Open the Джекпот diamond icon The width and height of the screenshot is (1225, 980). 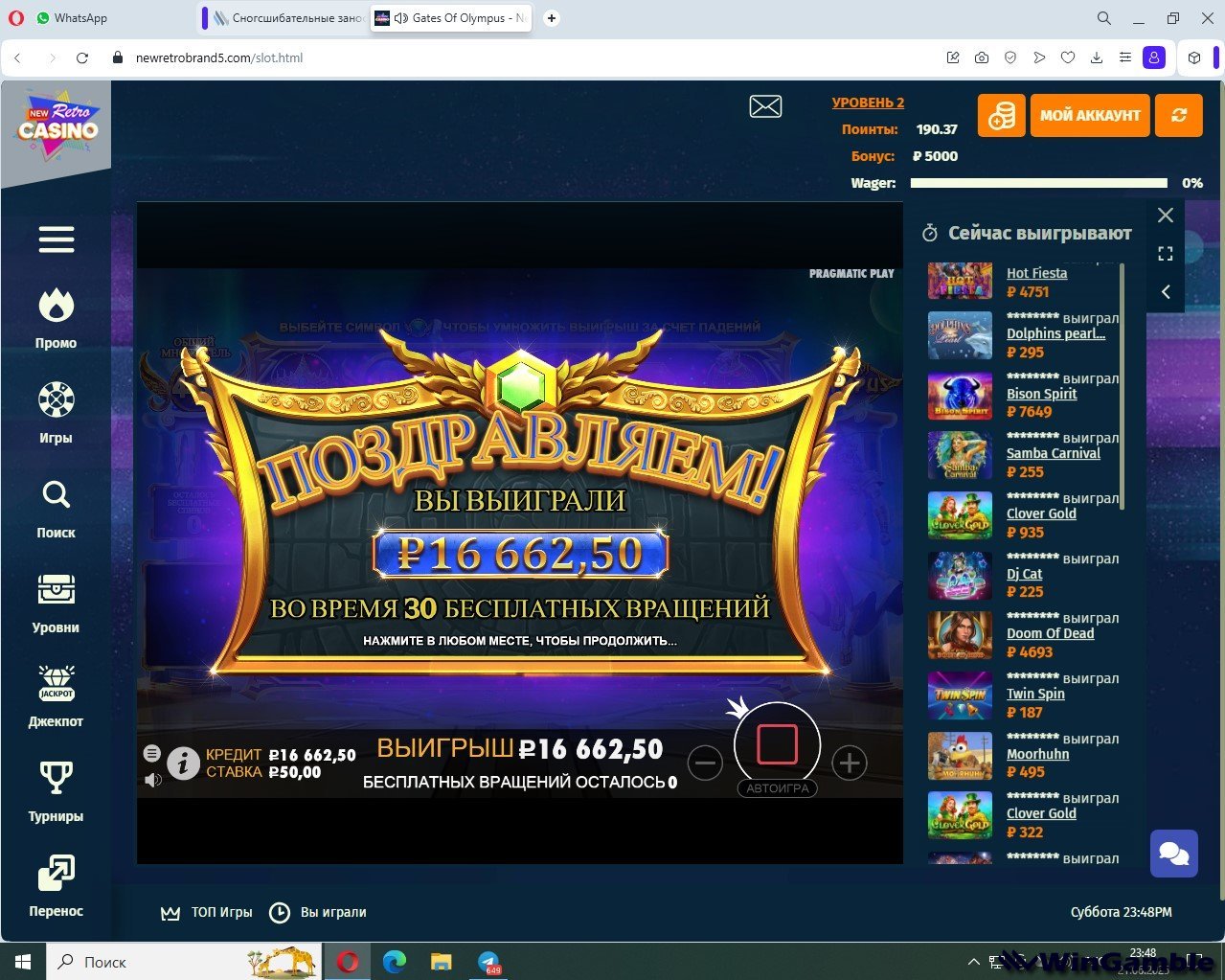point(56,684)
